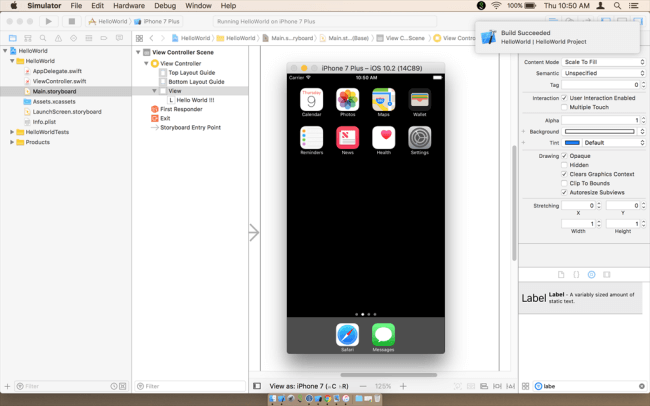This screenshot has height=406, width=650.
Task: Collapse the View Controller Scene
Action: pyautogui.click(x=138, y=52)
